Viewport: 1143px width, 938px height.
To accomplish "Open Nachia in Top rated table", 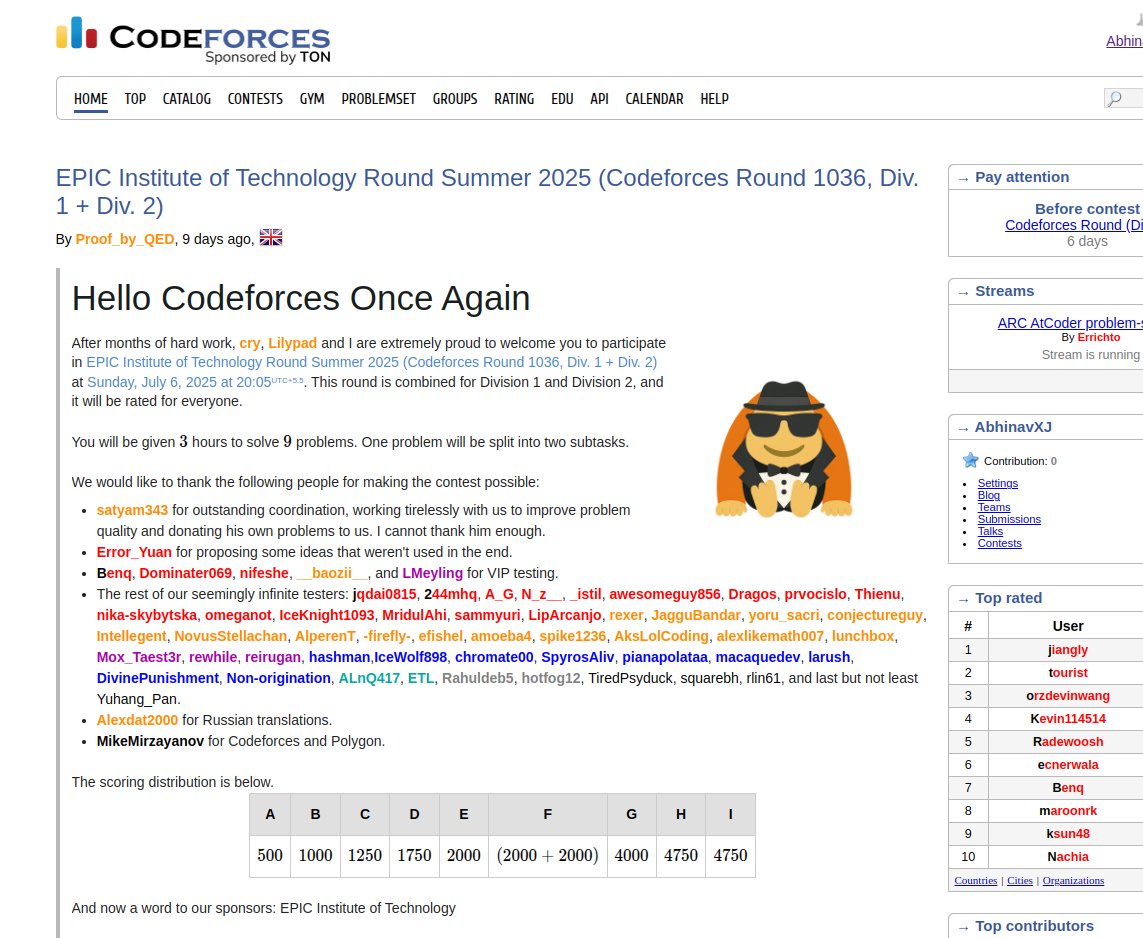I will [1068, 857].
